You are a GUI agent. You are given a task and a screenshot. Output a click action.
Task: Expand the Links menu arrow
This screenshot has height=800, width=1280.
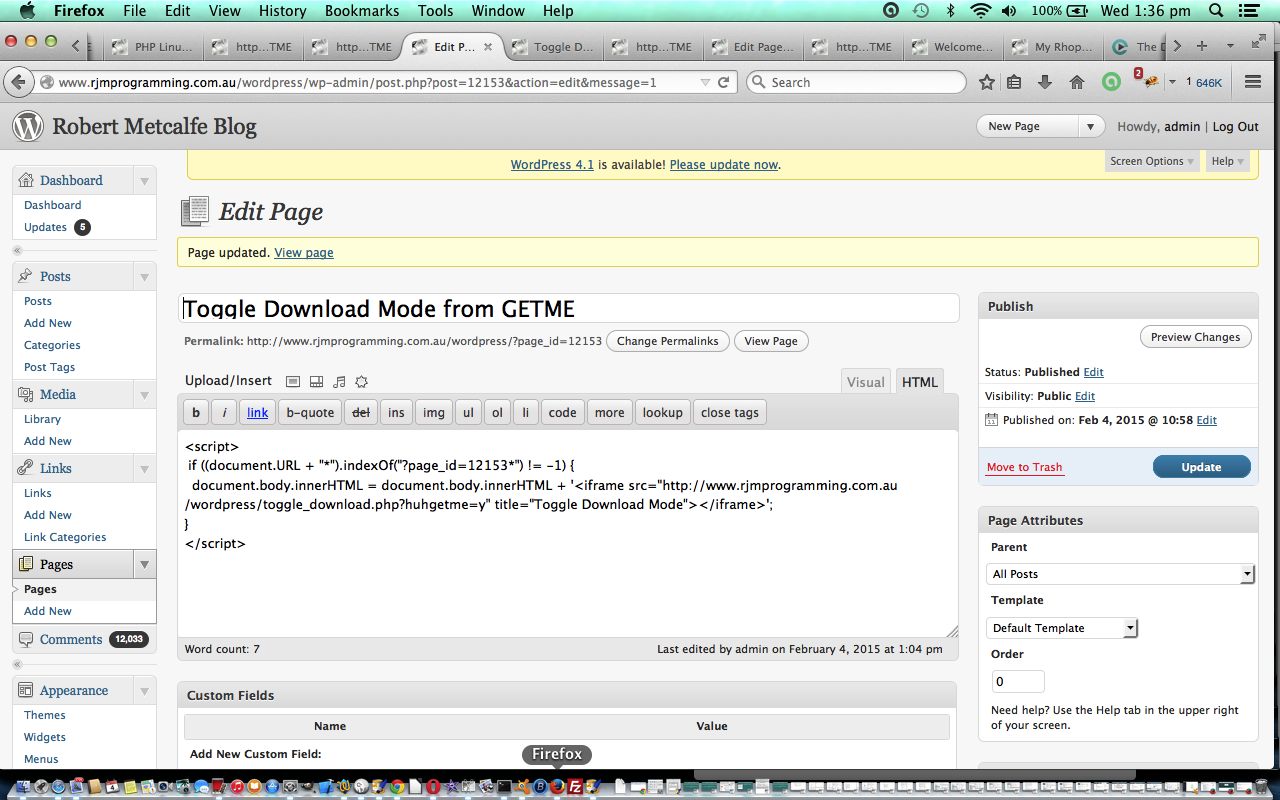click(x=144, y=469)
